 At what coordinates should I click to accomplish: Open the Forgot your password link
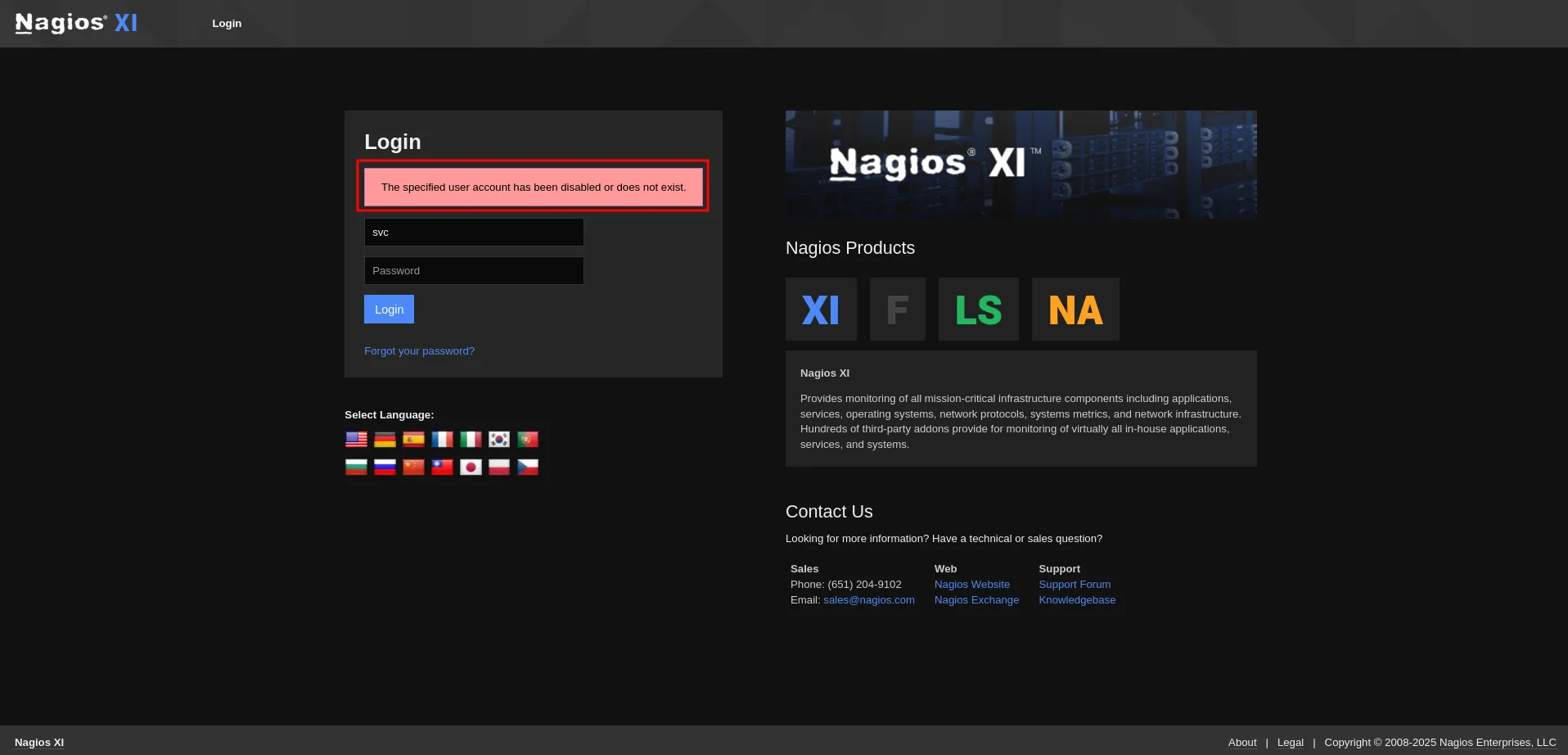[419, 351]
